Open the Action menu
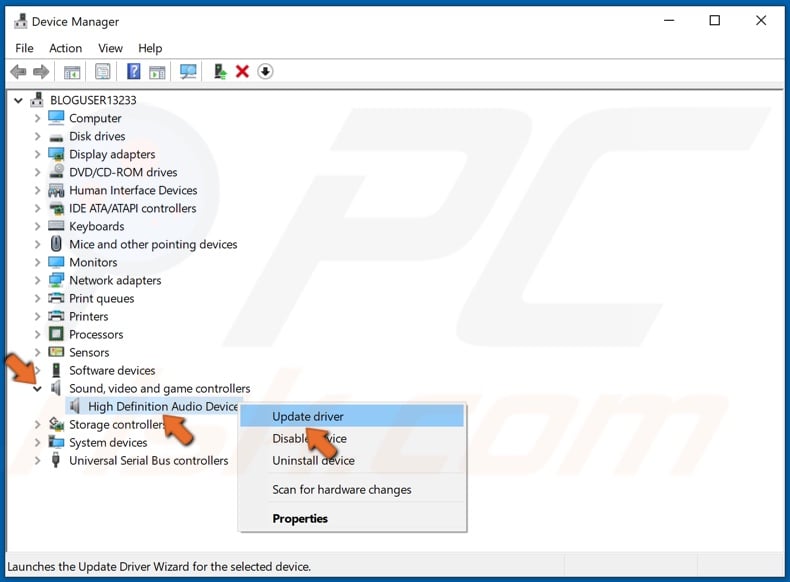 tap(65, 48)
